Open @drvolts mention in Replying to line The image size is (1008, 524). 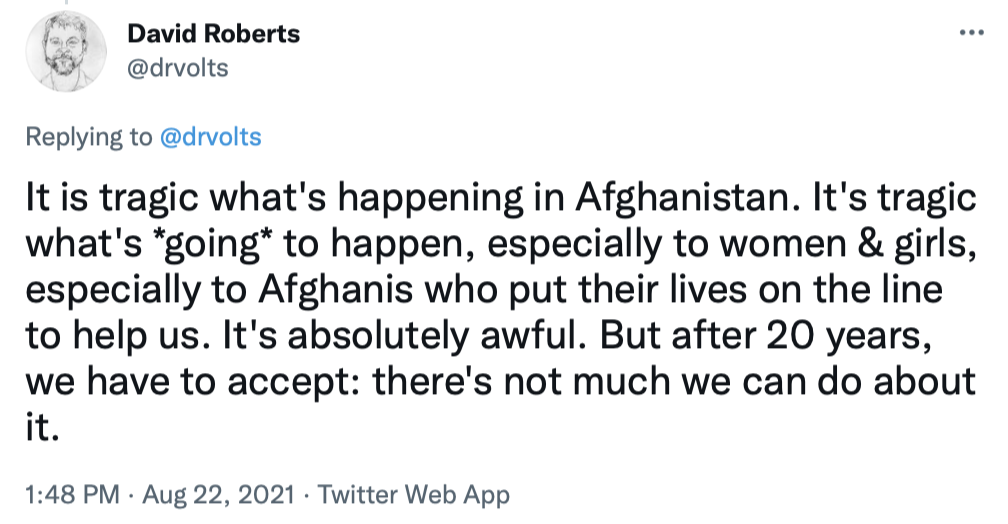[x=210, y=136]
